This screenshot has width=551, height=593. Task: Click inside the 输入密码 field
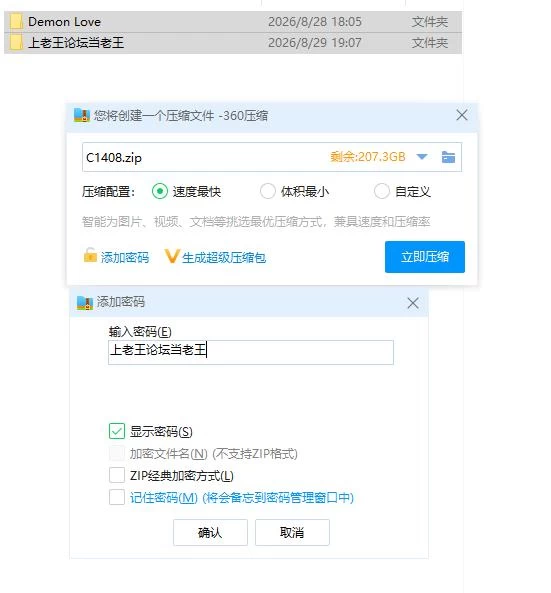pos(251,352)
